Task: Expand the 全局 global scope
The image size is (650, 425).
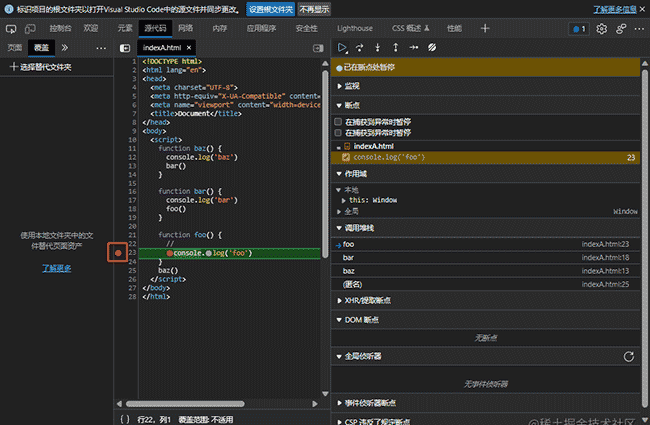Action: (x=339, y=211)
